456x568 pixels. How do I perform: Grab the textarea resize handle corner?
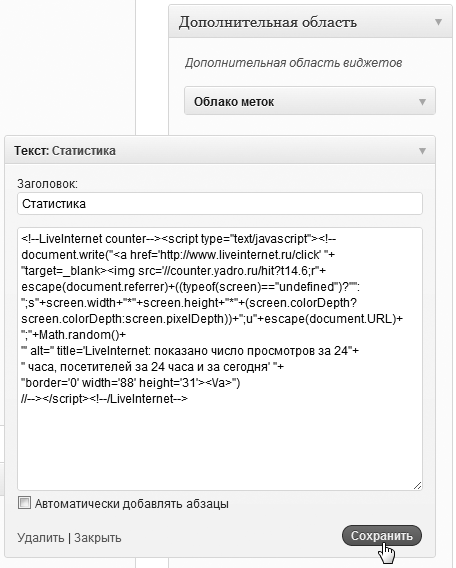418,485
